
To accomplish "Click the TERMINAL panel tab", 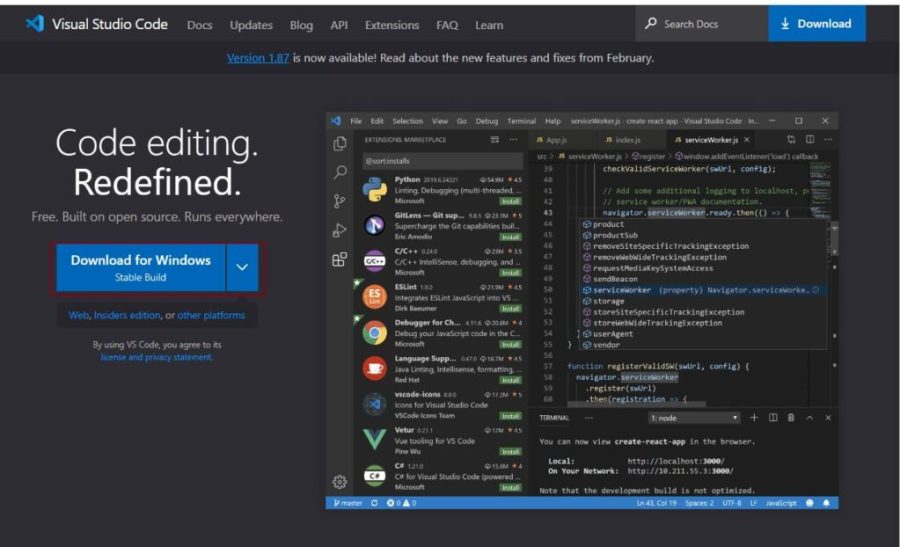I will click(554, 418).
